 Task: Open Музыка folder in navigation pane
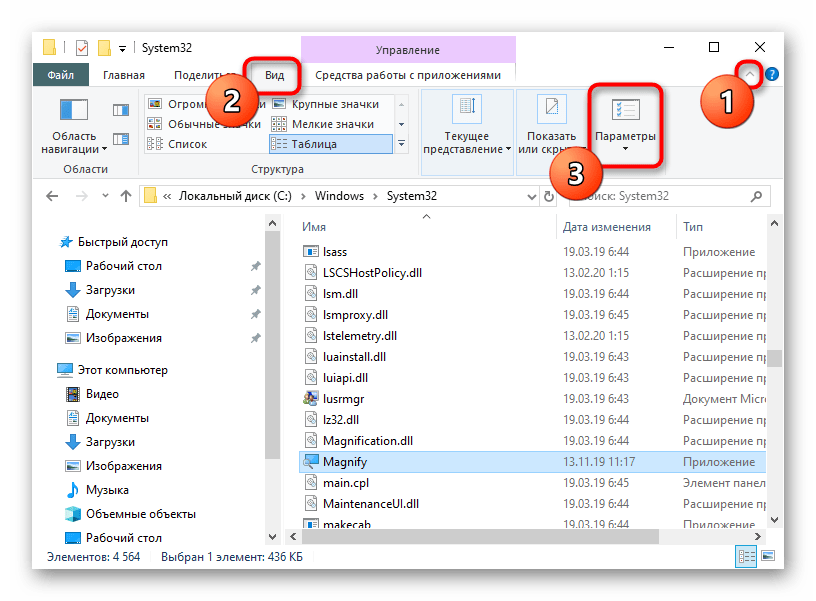[107, 490]
